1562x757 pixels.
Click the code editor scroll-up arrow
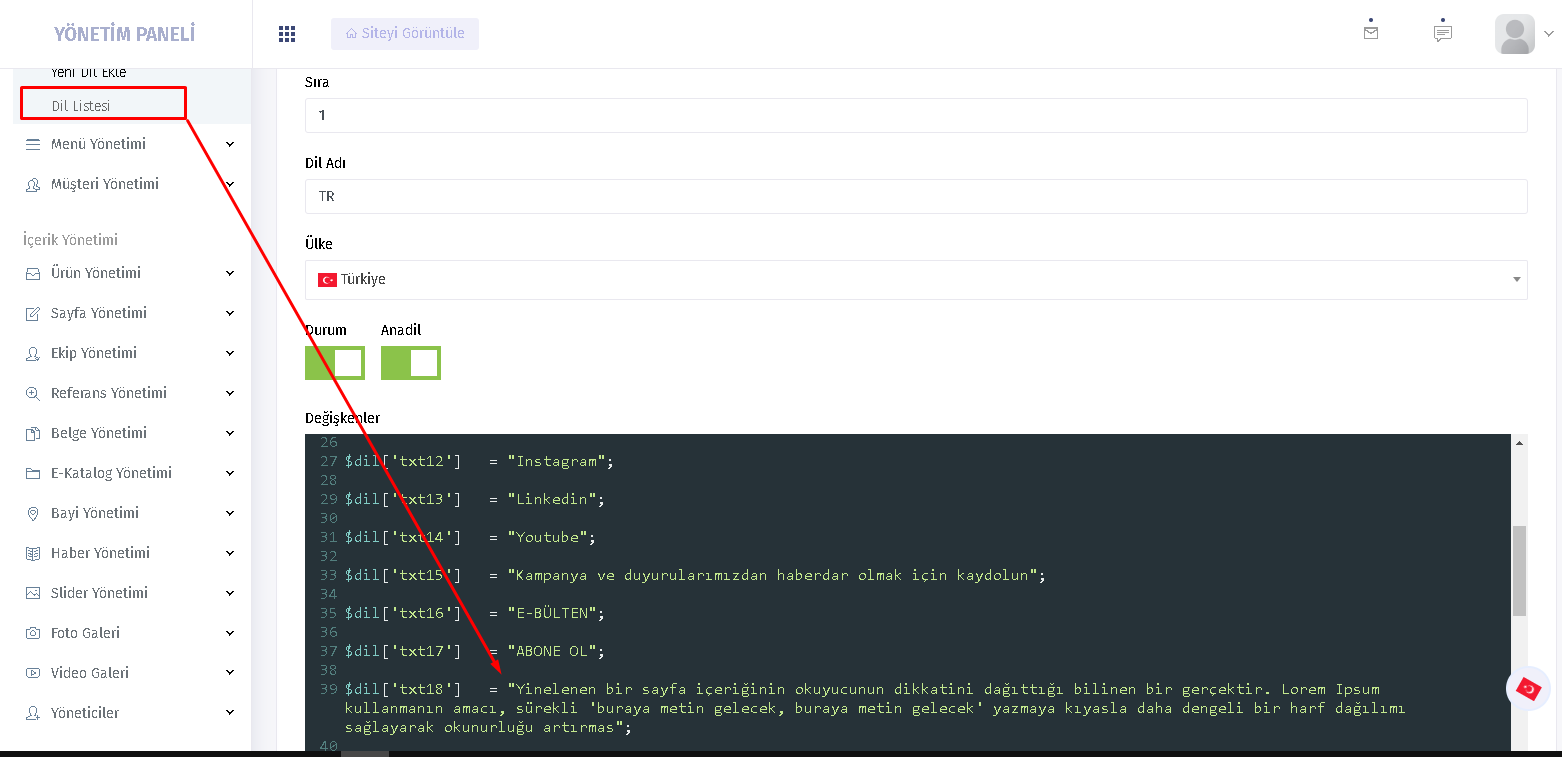click(1519, 442)
